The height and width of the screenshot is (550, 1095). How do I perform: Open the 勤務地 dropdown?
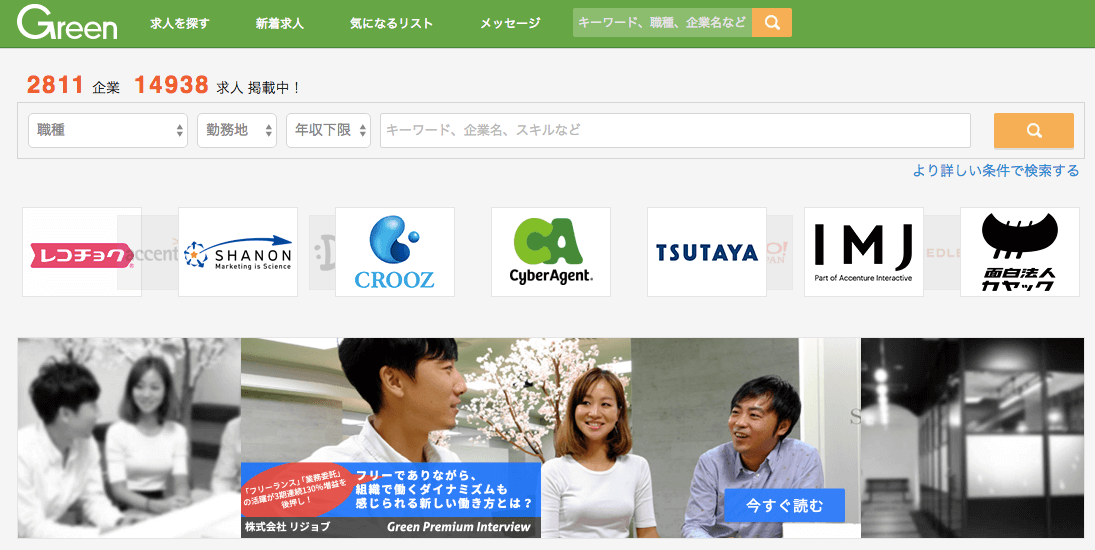[x=237, y=131]
